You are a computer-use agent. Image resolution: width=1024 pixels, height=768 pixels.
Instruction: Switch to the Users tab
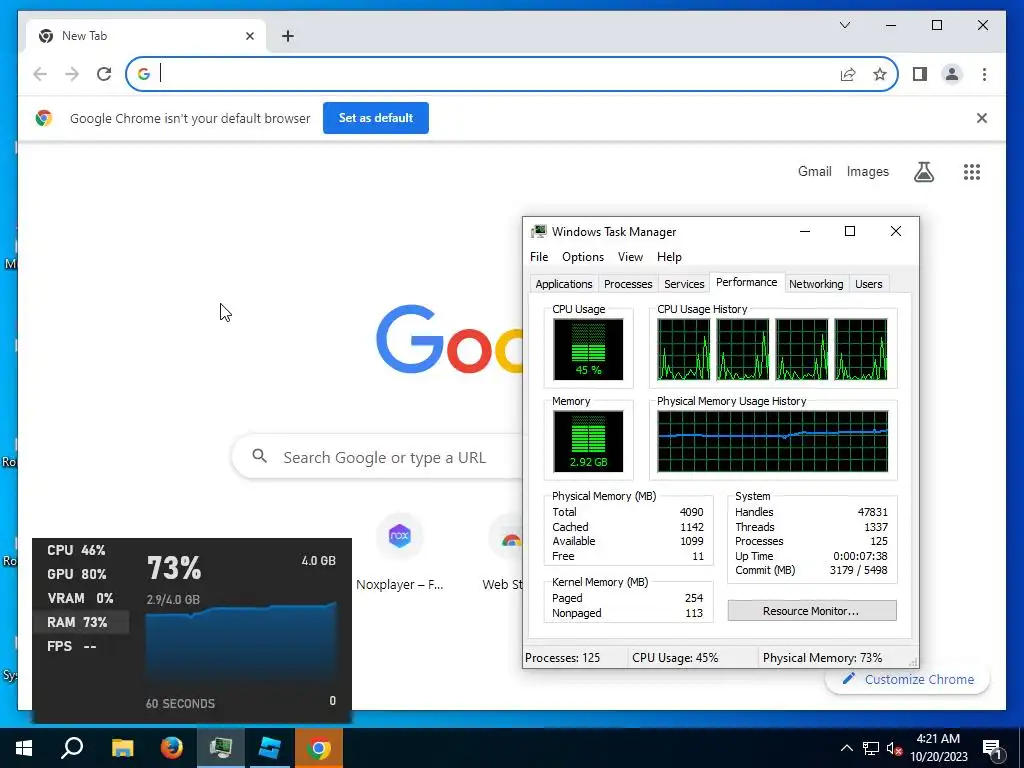coord(869,284)
